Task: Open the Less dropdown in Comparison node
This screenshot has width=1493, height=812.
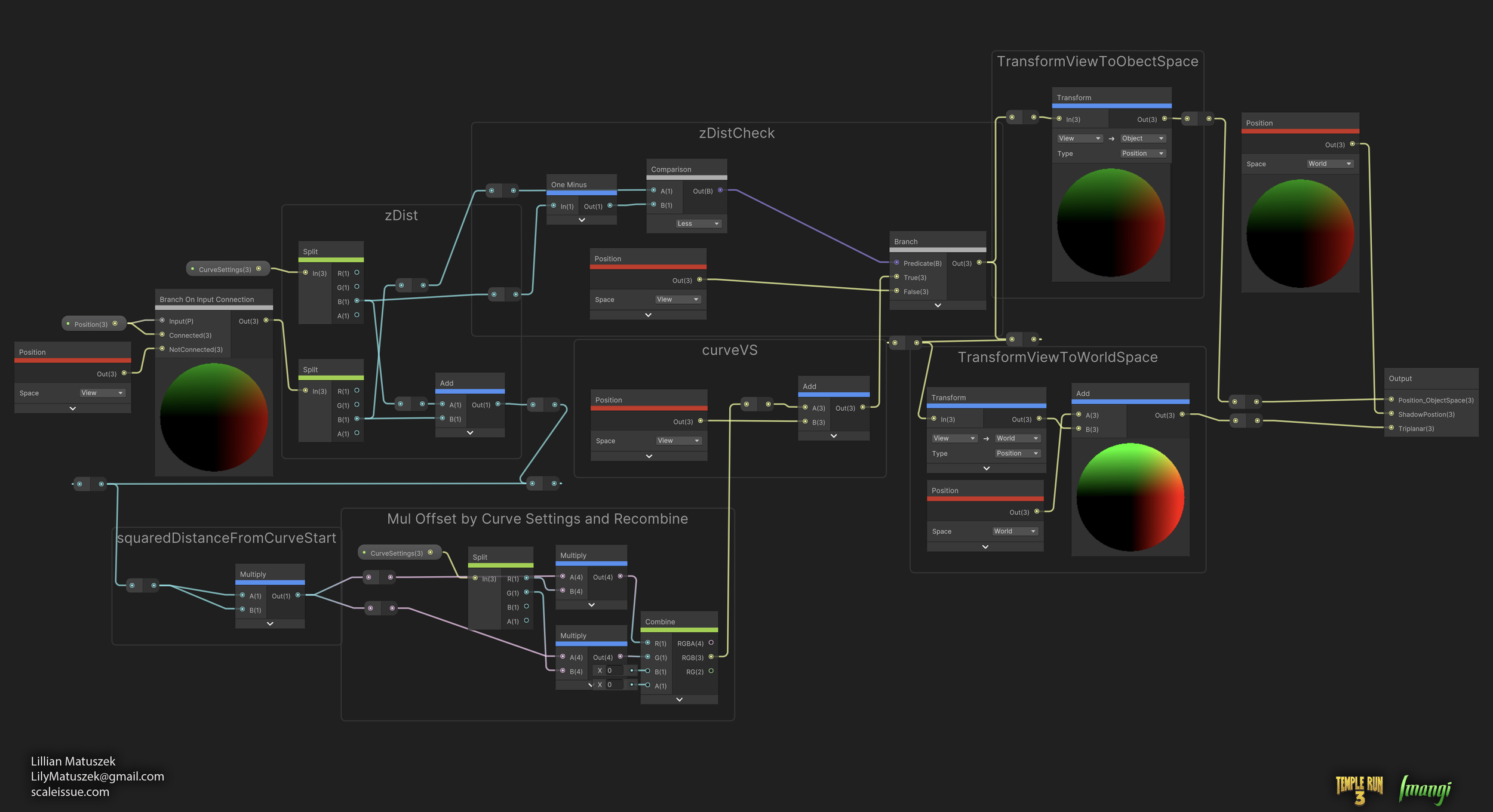Action: tap(698, 224)
